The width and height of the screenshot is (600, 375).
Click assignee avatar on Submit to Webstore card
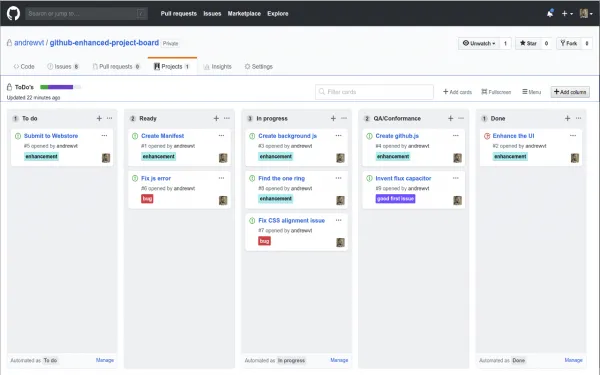pos(106,158)
